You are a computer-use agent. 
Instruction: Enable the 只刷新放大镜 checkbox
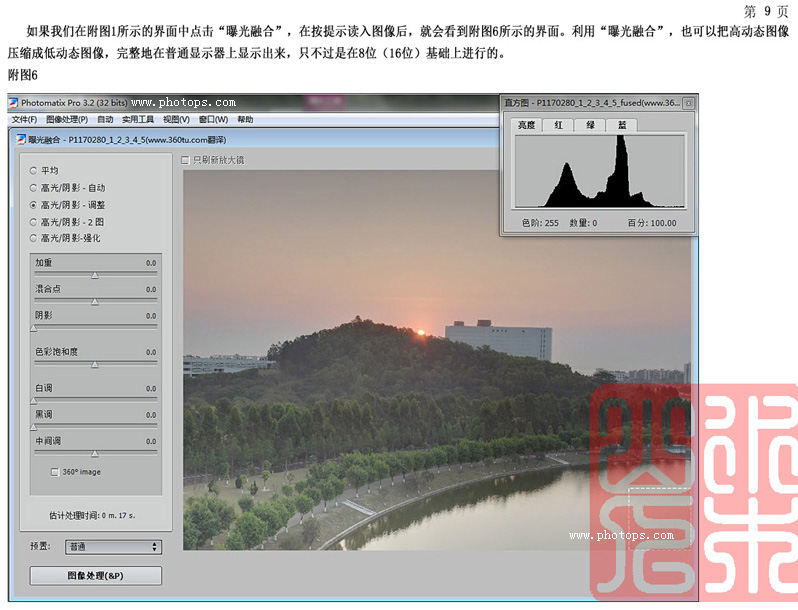[x=186, y=160]
